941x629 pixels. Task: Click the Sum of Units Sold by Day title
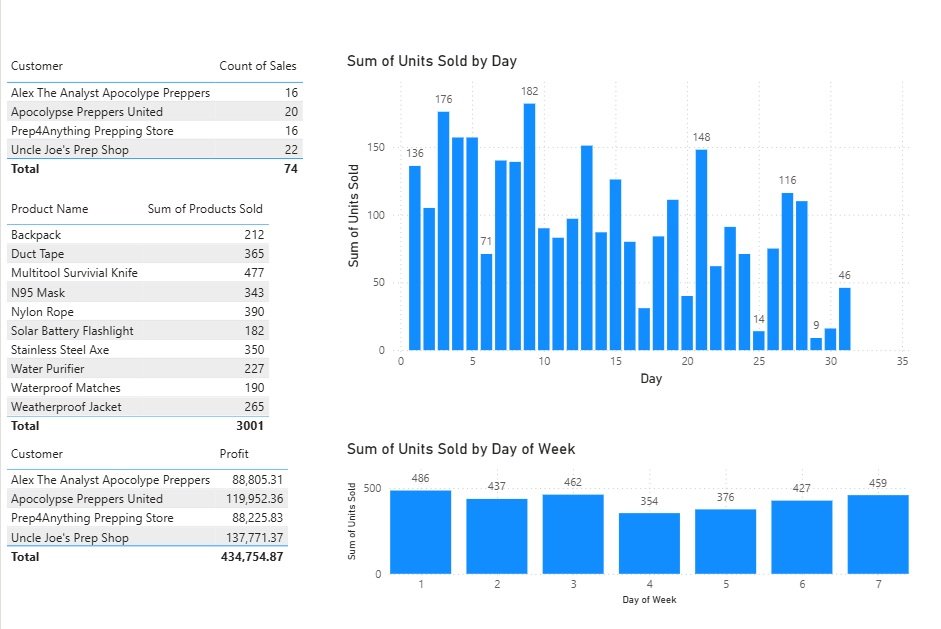431,61
